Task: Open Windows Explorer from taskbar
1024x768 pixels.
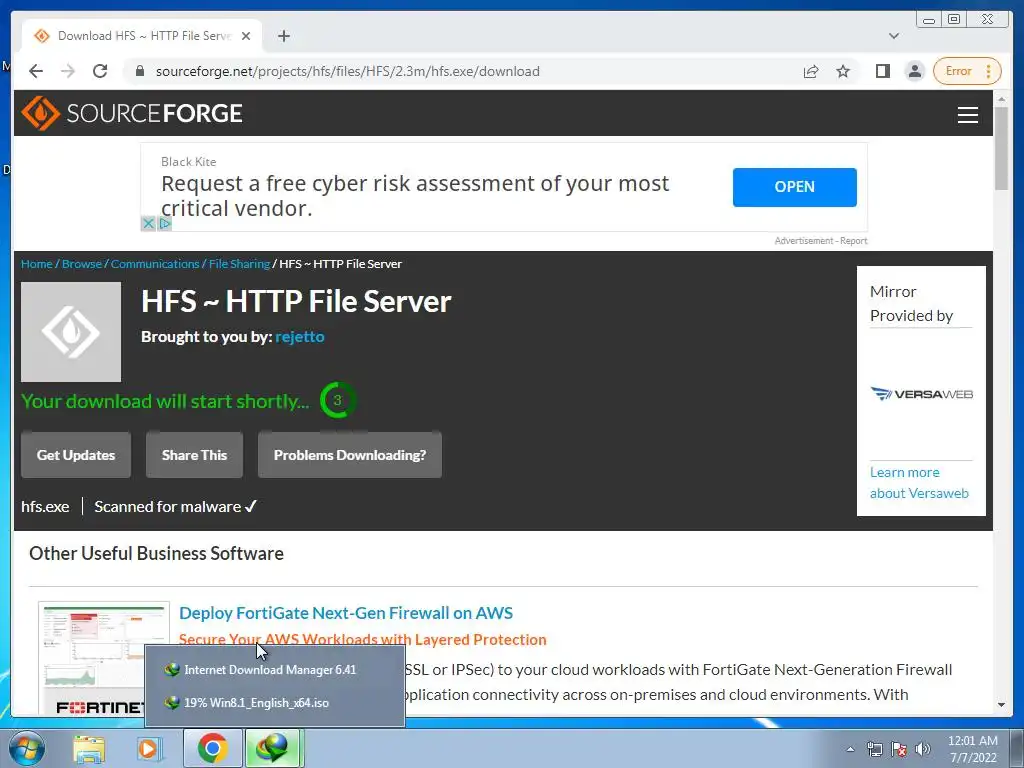Action: point(88,748)
